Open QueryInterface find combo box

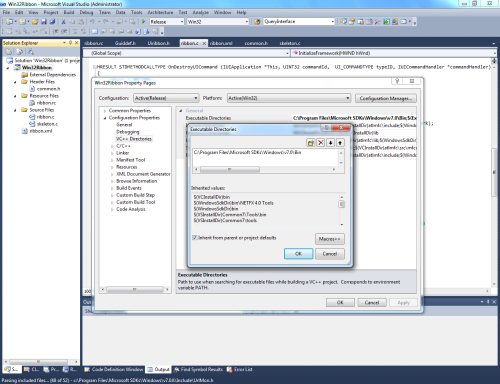tap(299, 22)
